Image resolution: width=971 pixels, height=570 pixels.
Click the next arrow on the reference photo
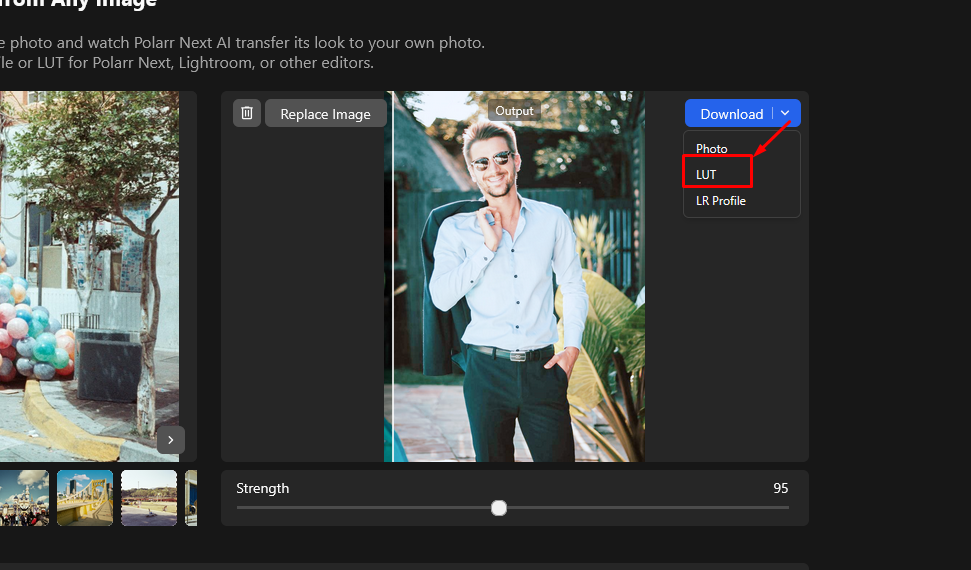[x=171, y=439]
